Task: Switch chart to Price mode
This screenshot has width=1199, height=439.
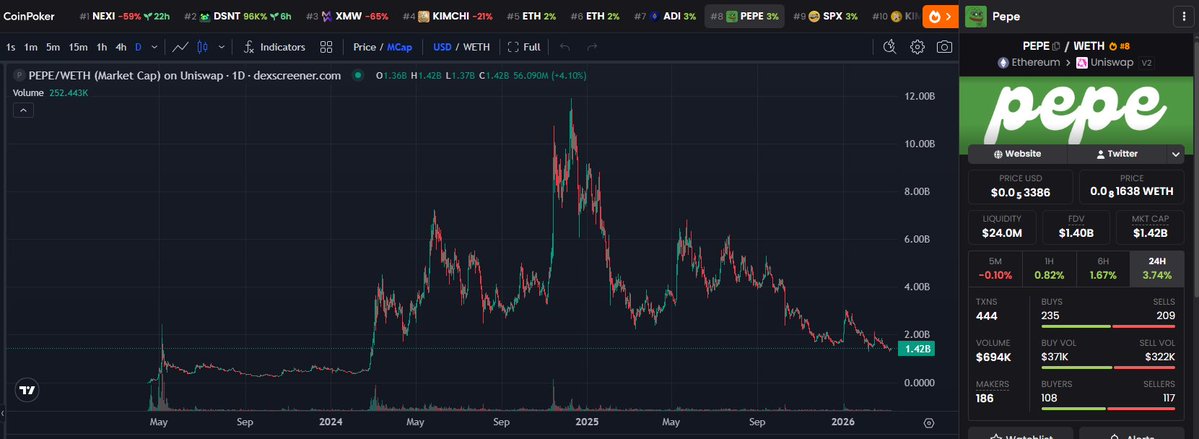Action: click(364, 47)
